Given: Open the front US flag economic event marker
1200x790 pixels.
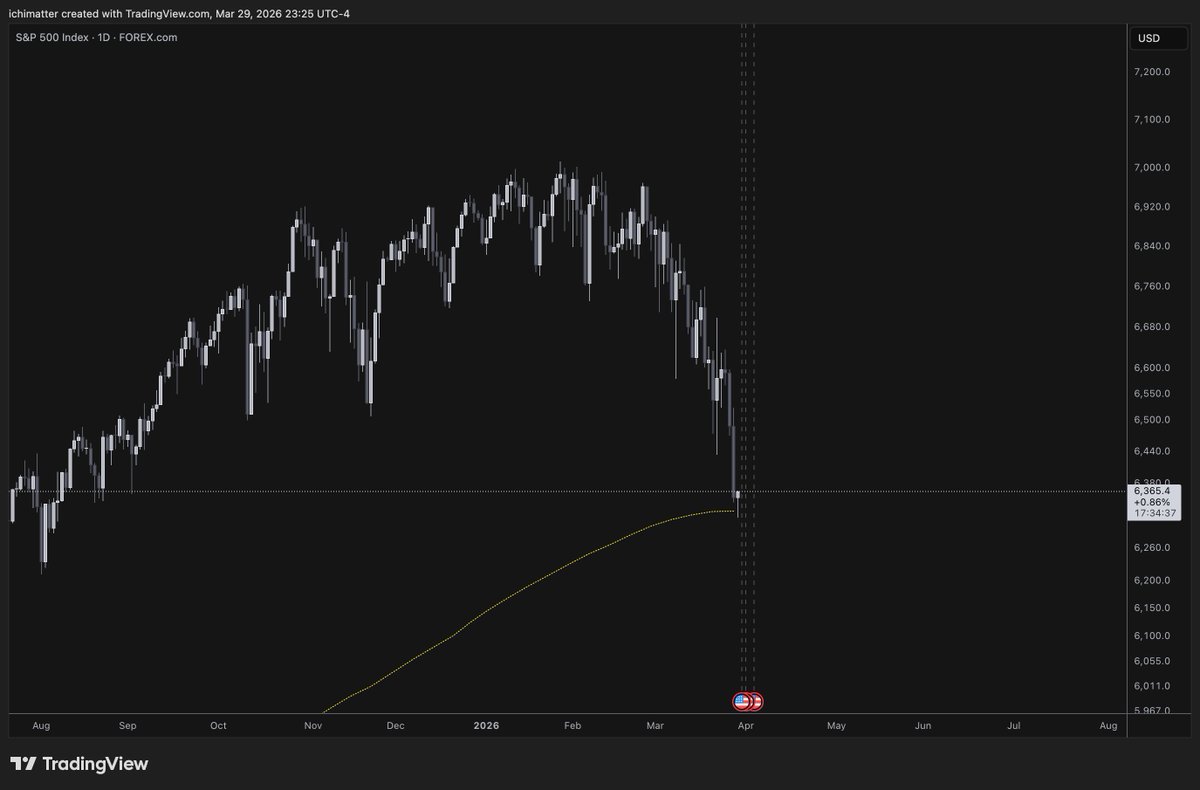Looking at the screenshot, I should tap(741, 702).
